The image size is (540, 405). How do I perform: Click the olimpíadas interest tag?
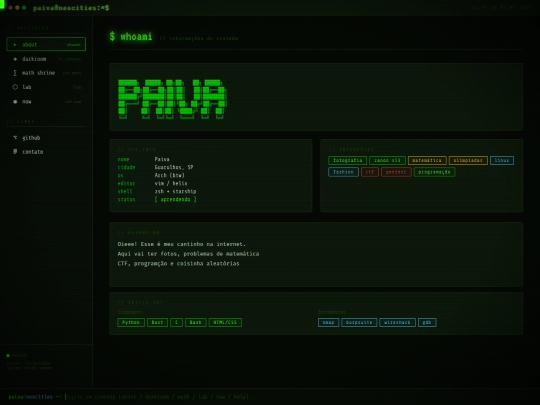468,160
